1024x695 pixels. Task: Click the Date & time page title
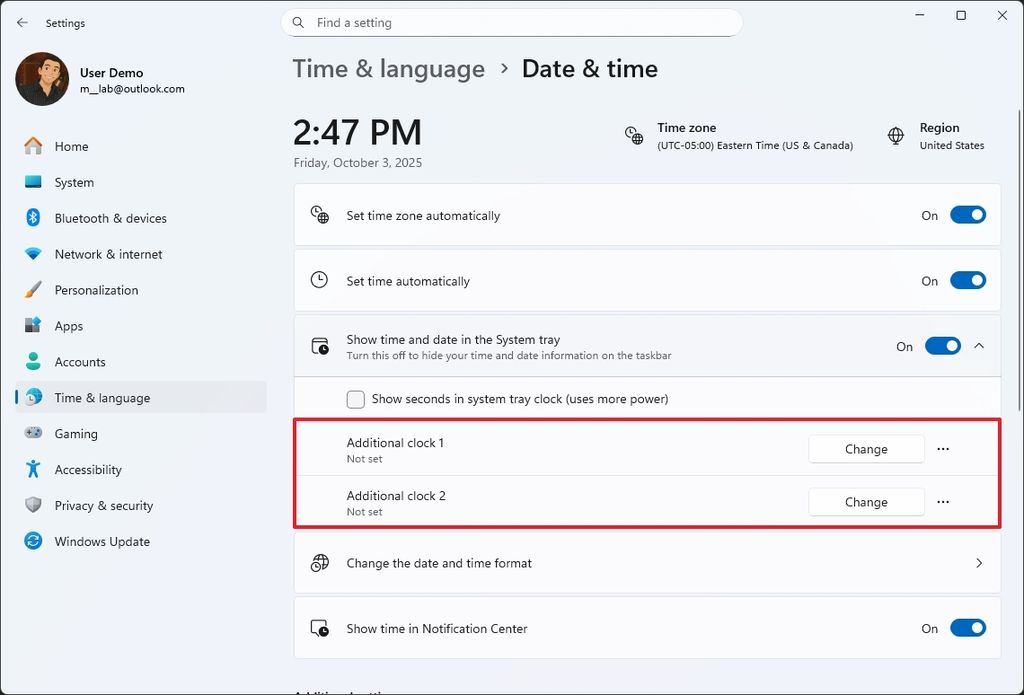[x=590, y=69]
